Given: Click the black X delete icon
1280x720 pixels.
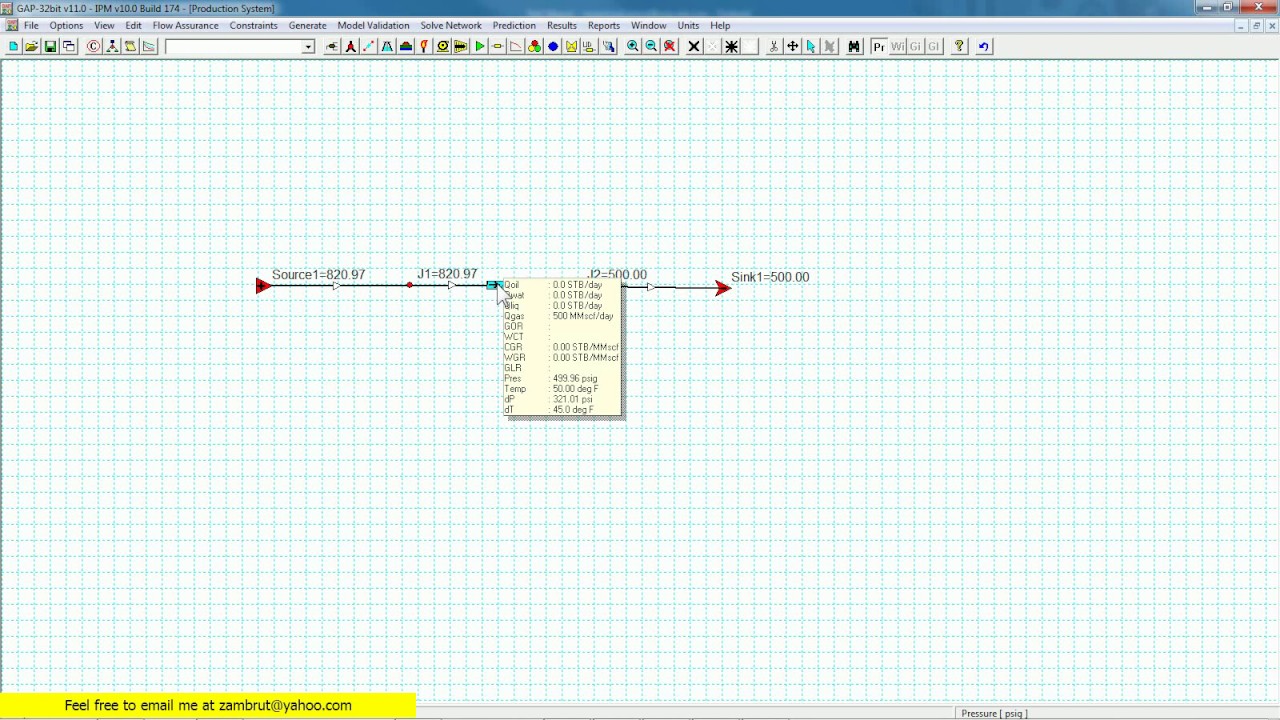Looking at the screenshot, I should 694,46.
